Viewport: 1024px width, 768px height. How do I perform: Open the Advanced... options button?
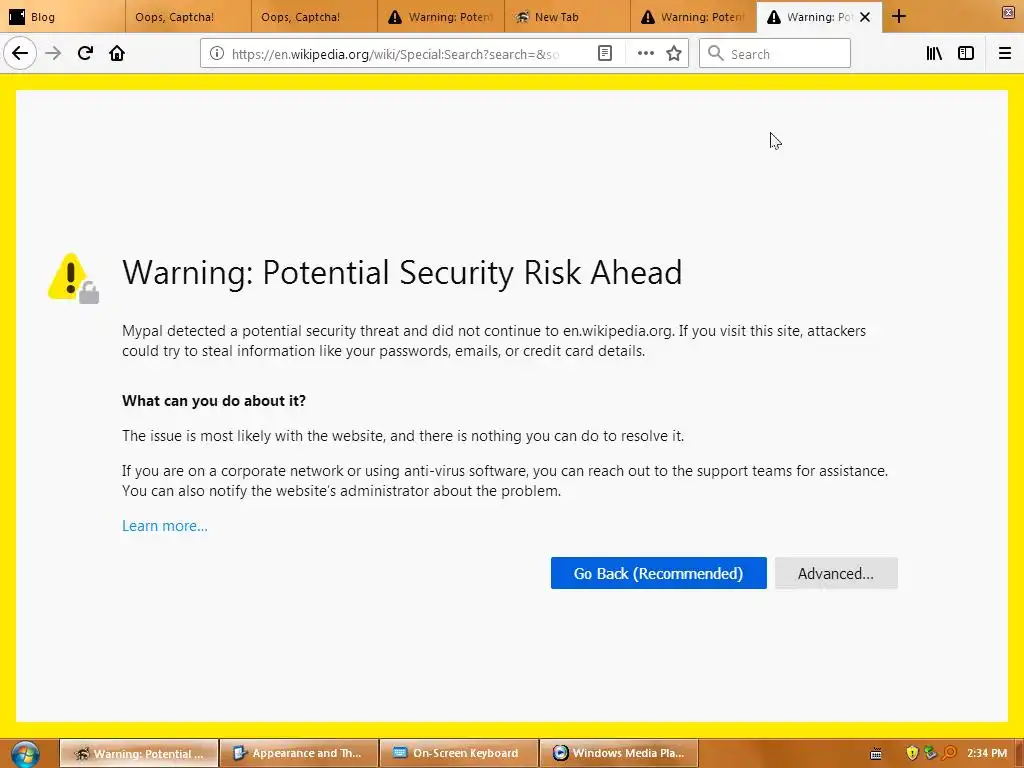[x=836, y=573]
